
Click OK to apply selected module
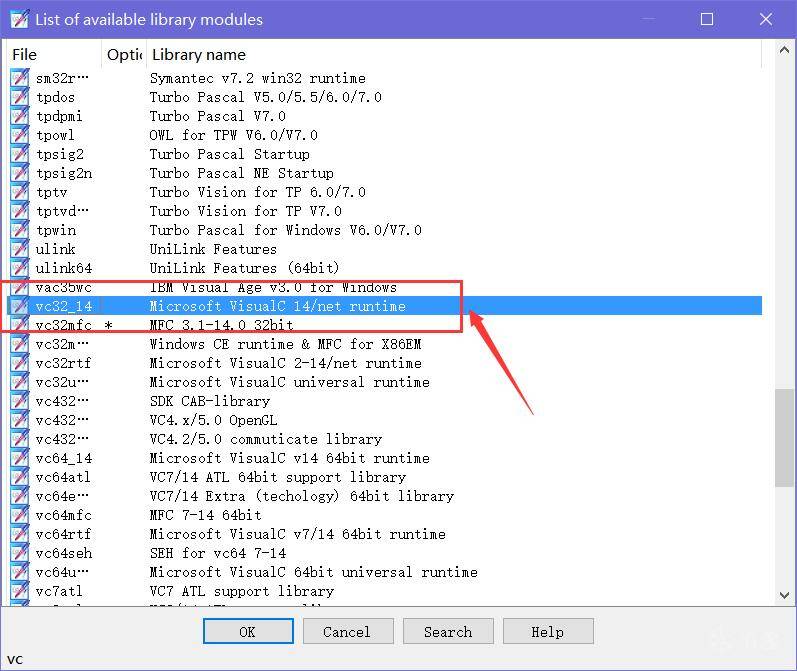click(248, 631)
